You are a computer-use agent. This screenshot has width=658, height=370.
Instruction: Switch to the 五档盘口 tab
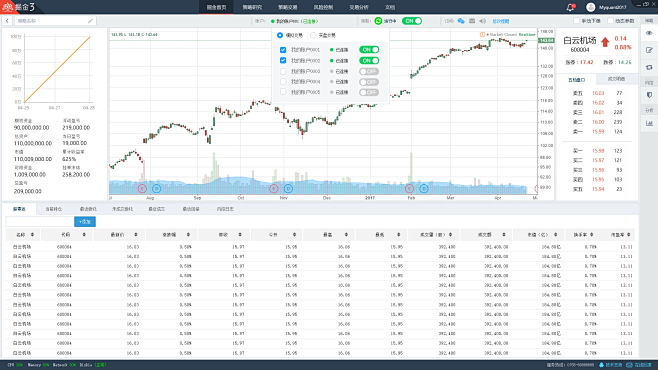tap(576, 80)
